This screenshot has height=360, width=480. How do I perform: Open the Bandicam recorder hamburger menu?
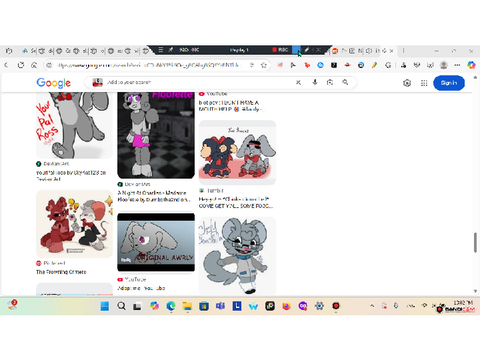[x=160, y=50]
